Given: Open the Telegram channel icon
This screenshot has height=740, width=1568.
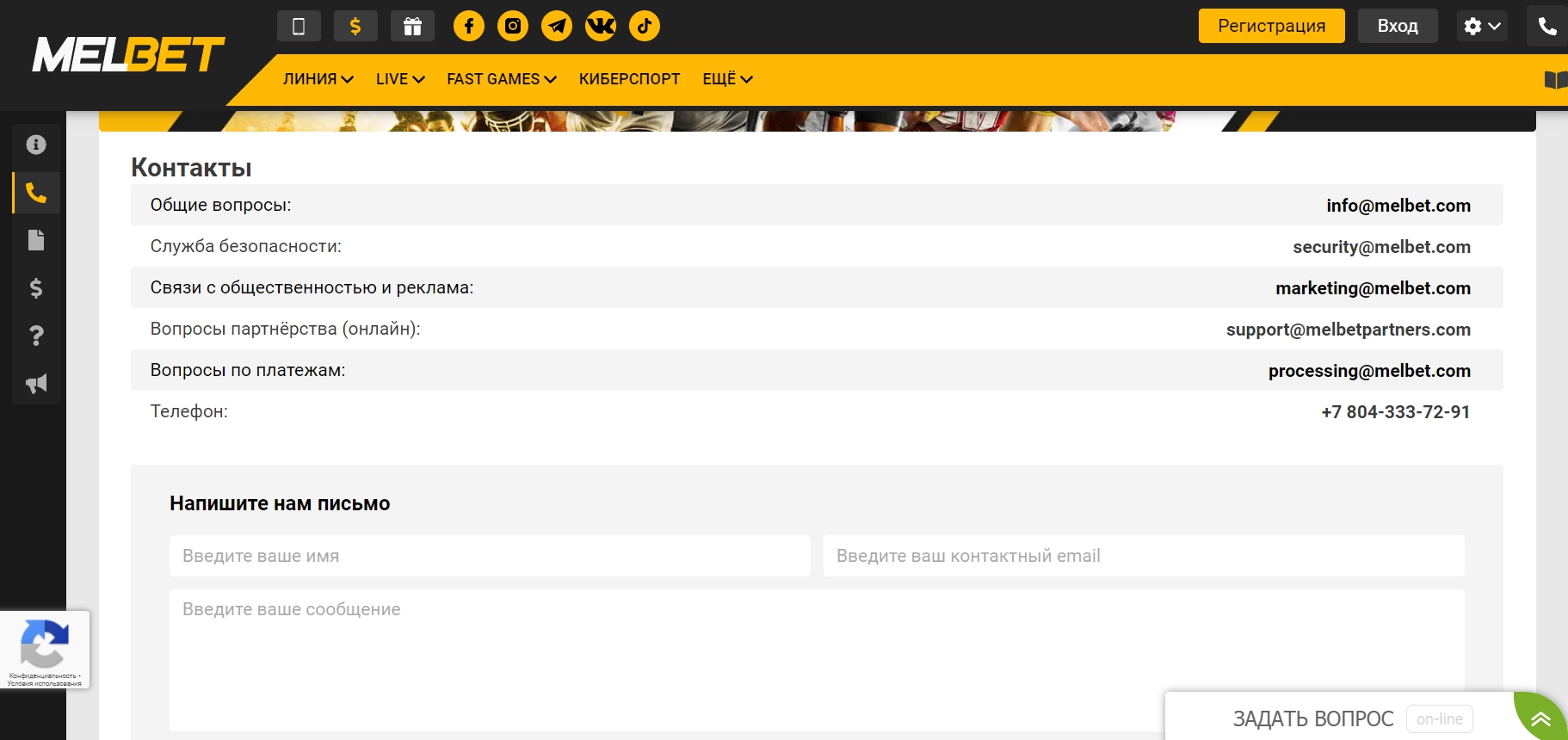Looking at the screenshot, I should (557, 26).
